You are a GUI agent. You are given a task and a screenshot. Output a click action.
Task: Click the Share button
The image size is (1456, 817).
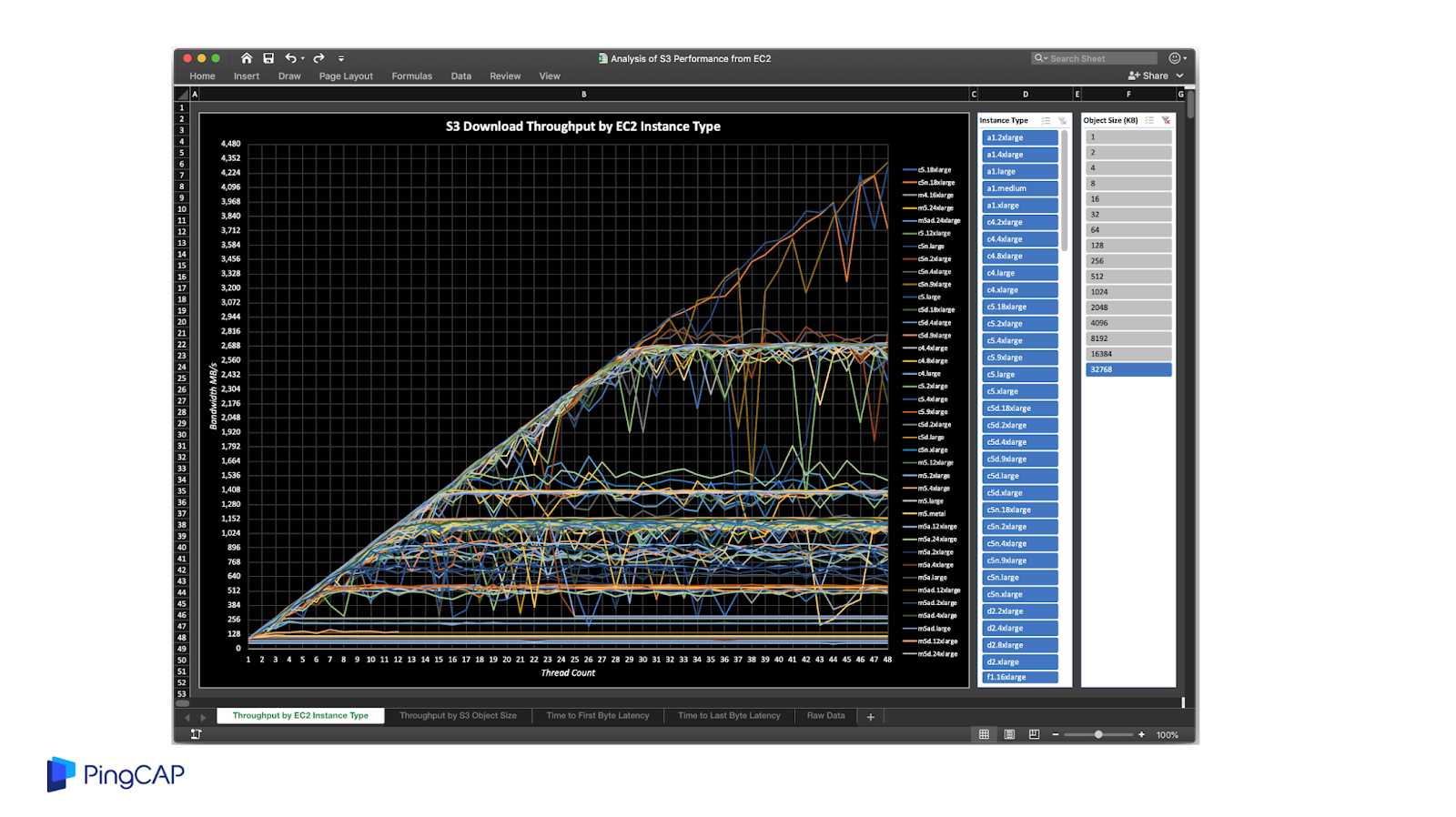(1148, 76)
